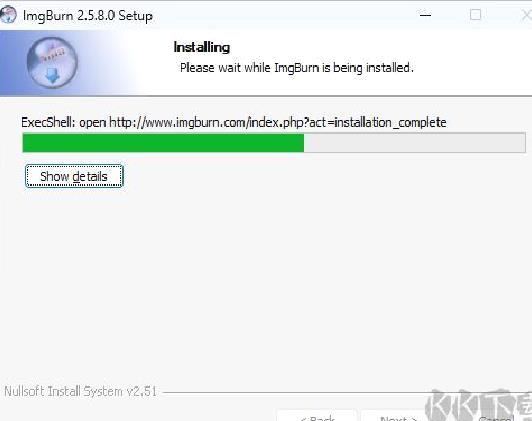
Task: Click the 'ImgBurn 2.5.8.0 Setup' title text
Action: (88, 16)
